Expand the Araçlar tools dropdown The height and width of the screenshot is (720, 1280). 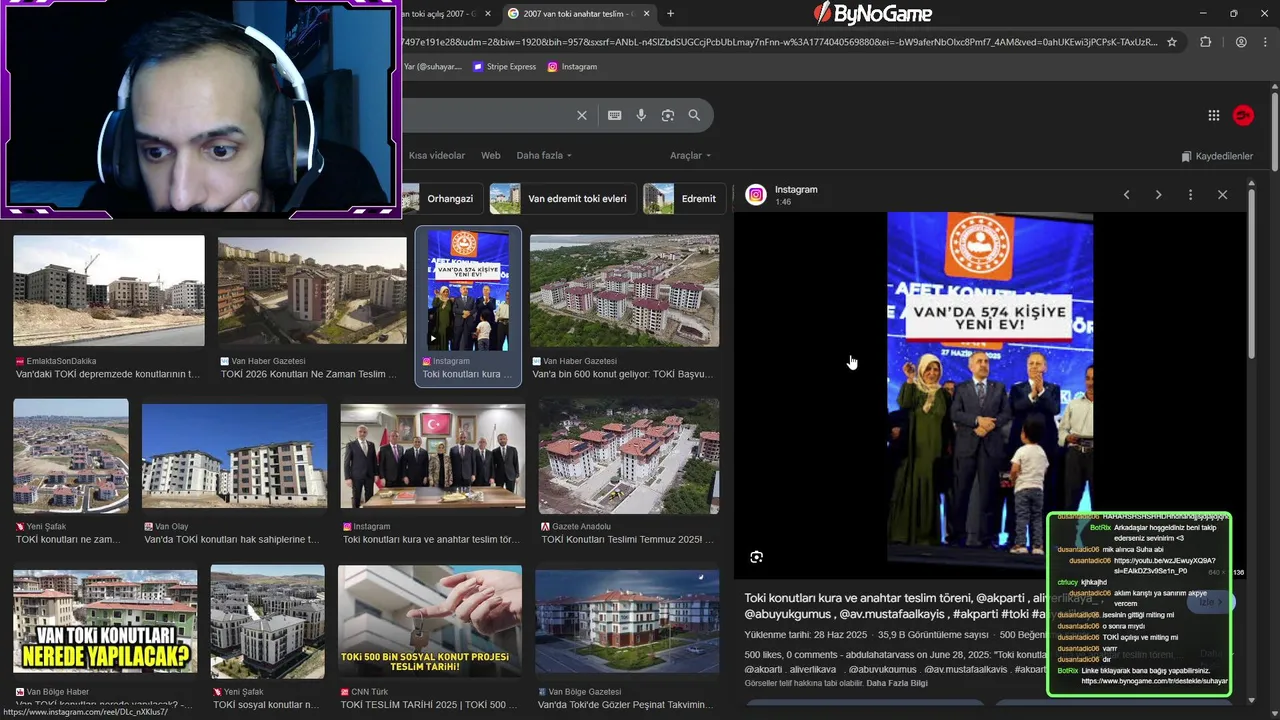[x=690, y=156]
